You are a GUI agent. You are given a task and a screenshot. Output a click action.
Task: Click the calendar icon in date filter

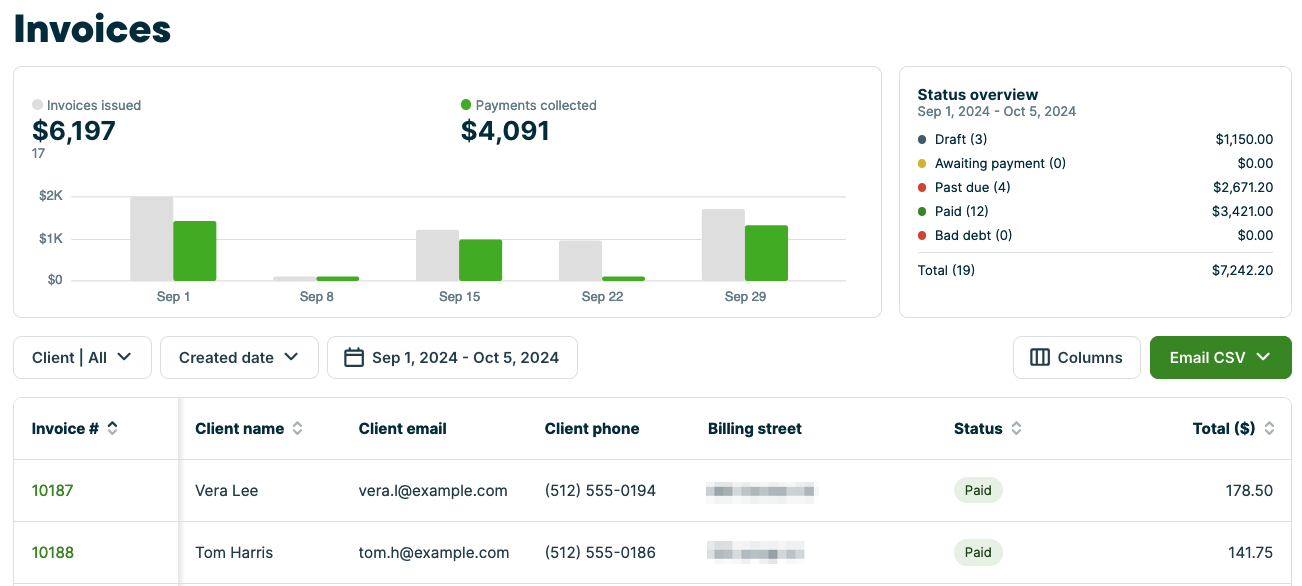353,357
